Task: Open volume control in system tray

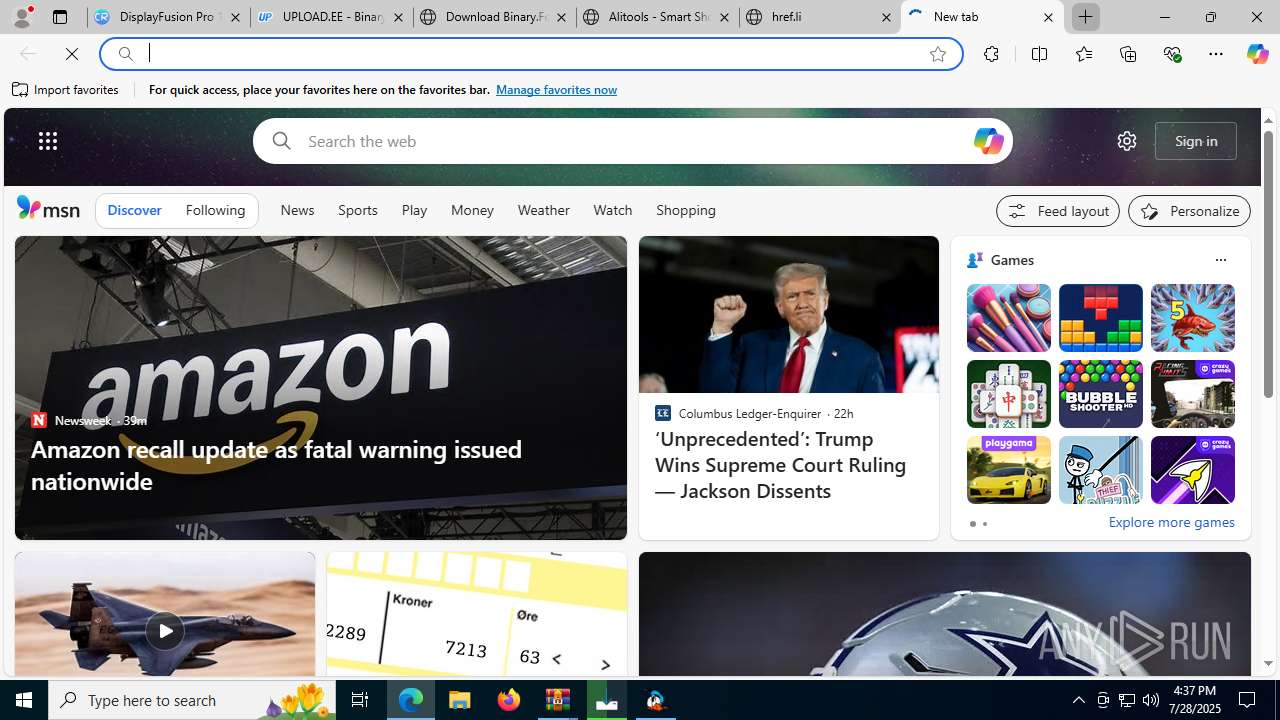Action: click(1151, 700)
